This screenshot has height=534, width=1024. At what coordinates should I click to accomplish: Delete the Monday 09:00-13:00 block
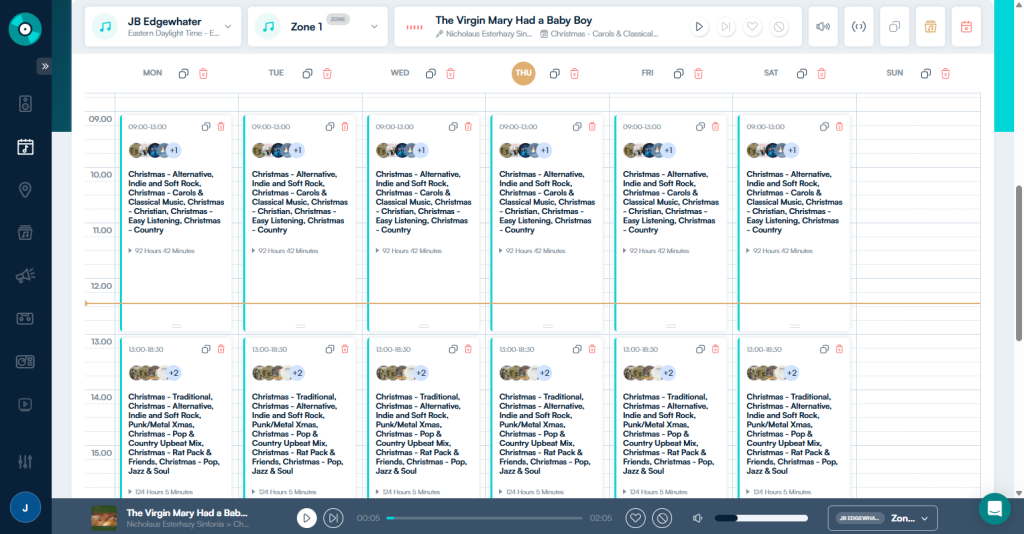point(221,127)
